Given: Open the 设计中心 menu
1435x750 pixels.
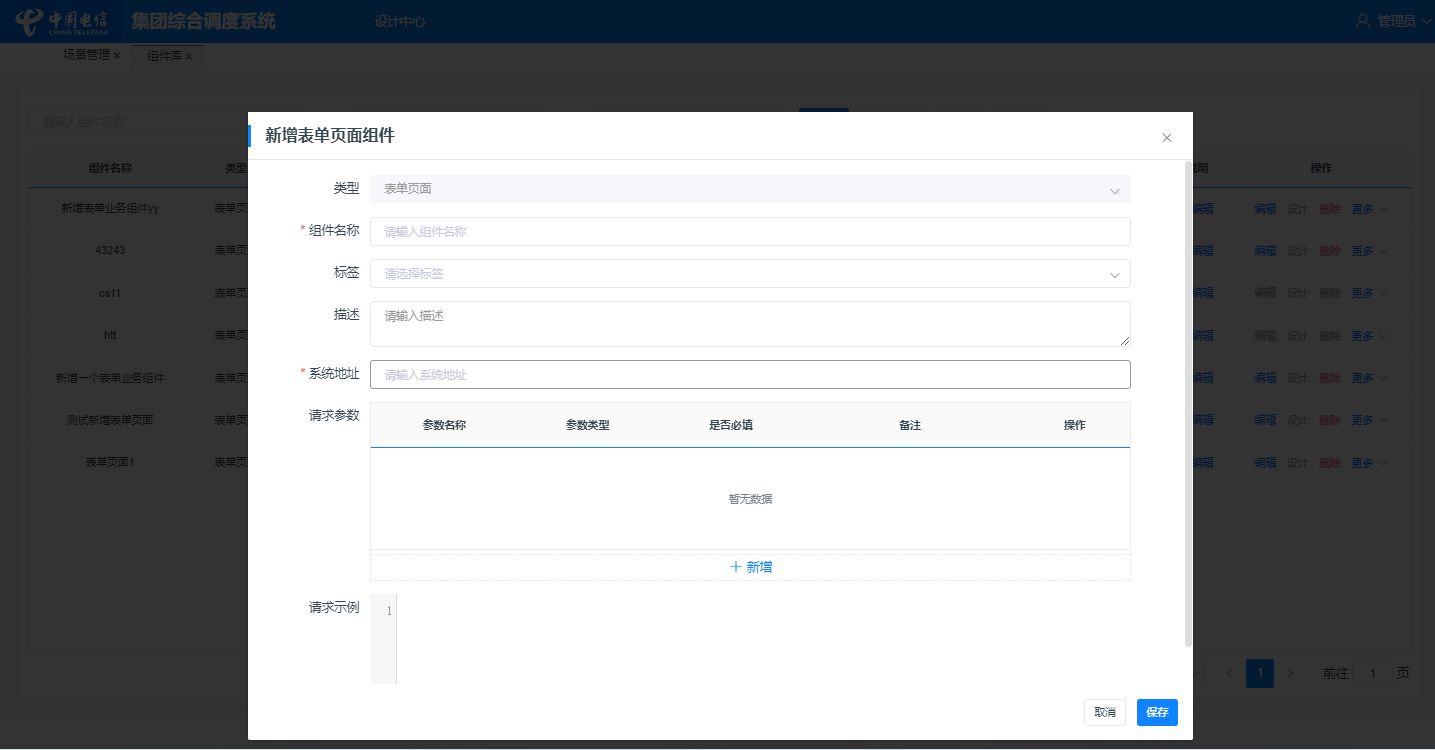Looking at the screenshot, I should point(400,21).
